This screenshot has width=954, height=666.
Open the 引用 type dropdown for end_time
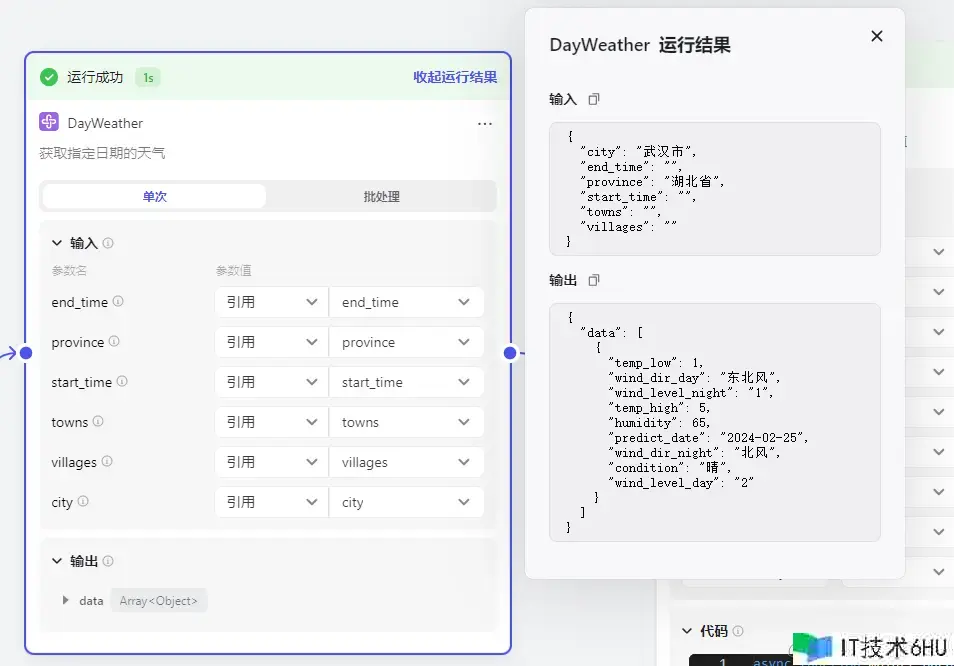(x=271, y=302)
